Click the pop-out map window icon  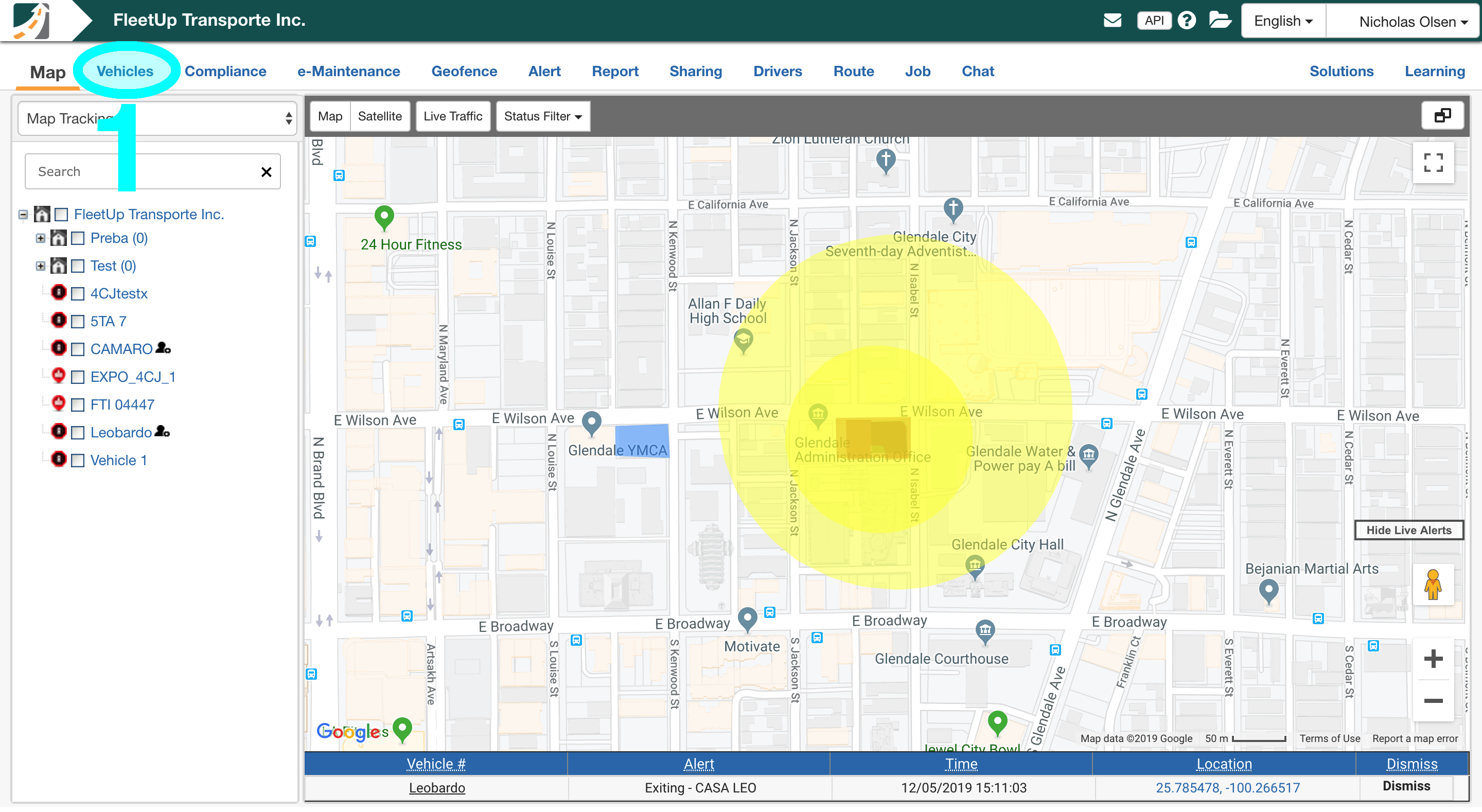pyautogui.click(x=1442, y=116)
